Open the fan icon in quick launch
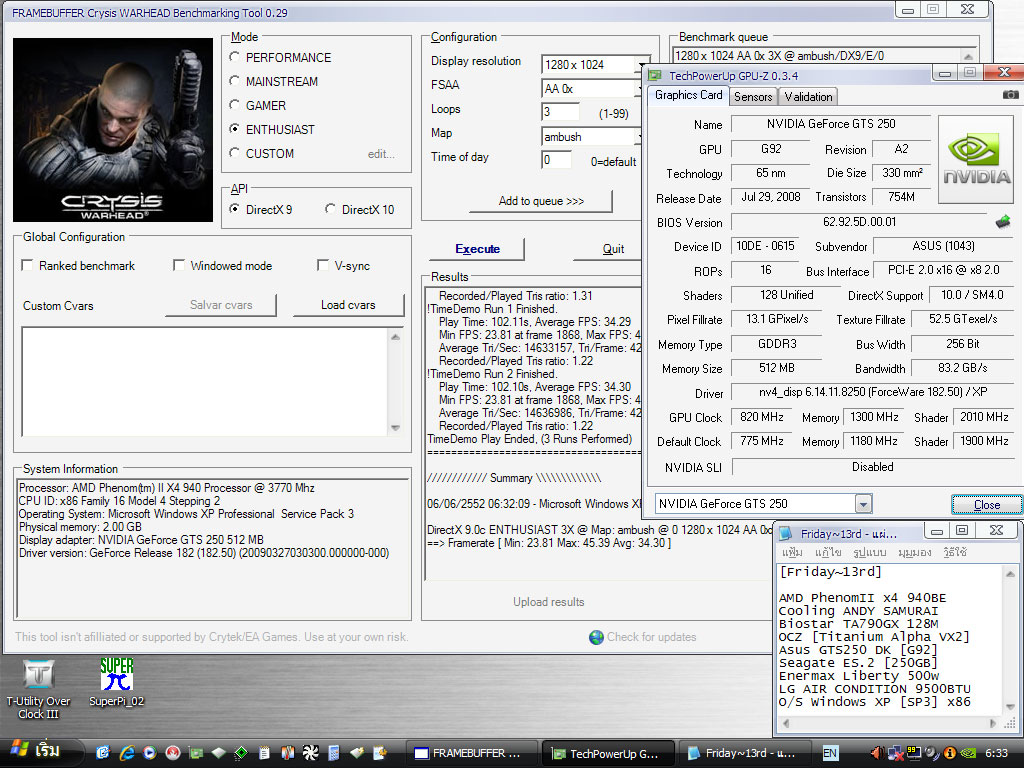1024x768 pixels. pos(310,753)
